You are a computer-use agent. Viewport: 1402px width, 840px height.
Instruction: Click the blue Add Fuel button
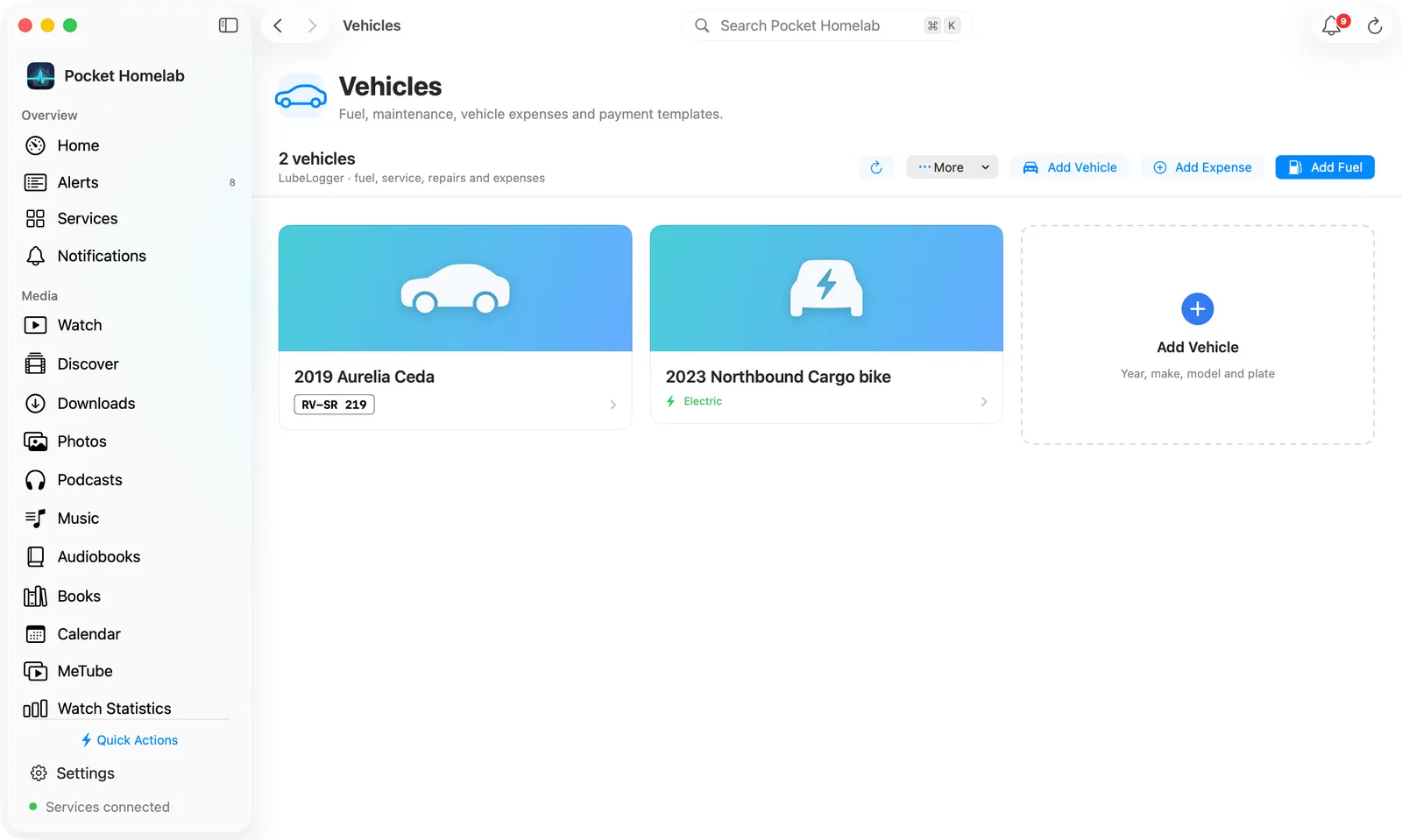tap(1325, 167)
